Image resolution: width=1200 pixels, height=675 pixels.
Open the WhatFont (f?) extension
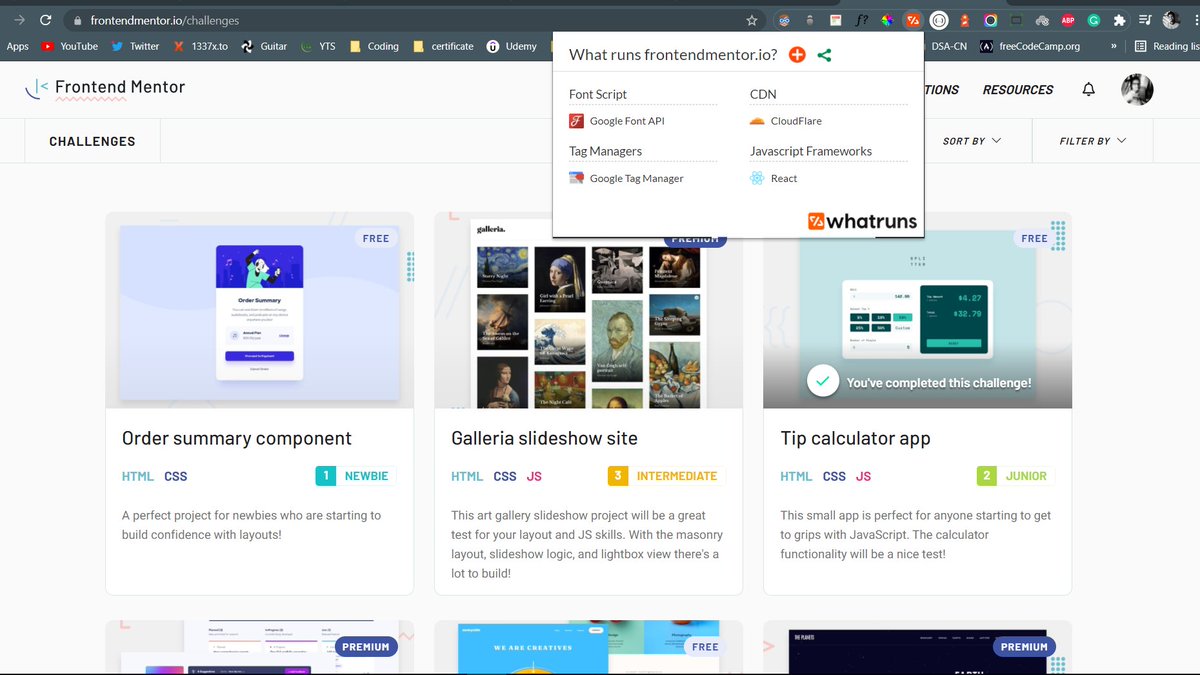click(x=861, y=20)
